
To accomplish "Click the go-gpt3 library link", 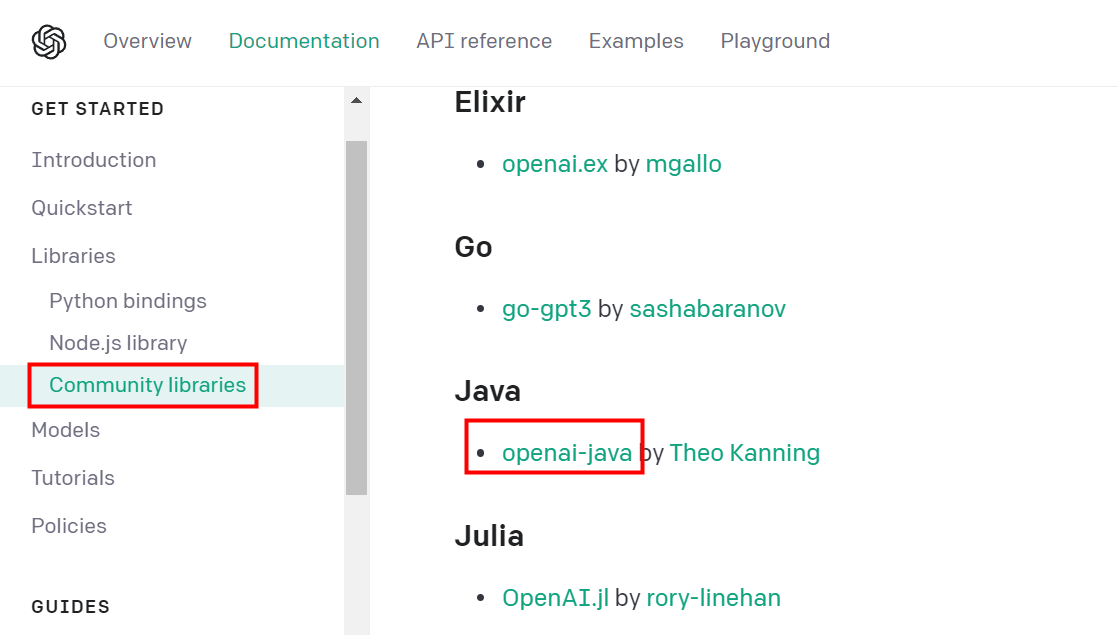I will click(547, 309).
